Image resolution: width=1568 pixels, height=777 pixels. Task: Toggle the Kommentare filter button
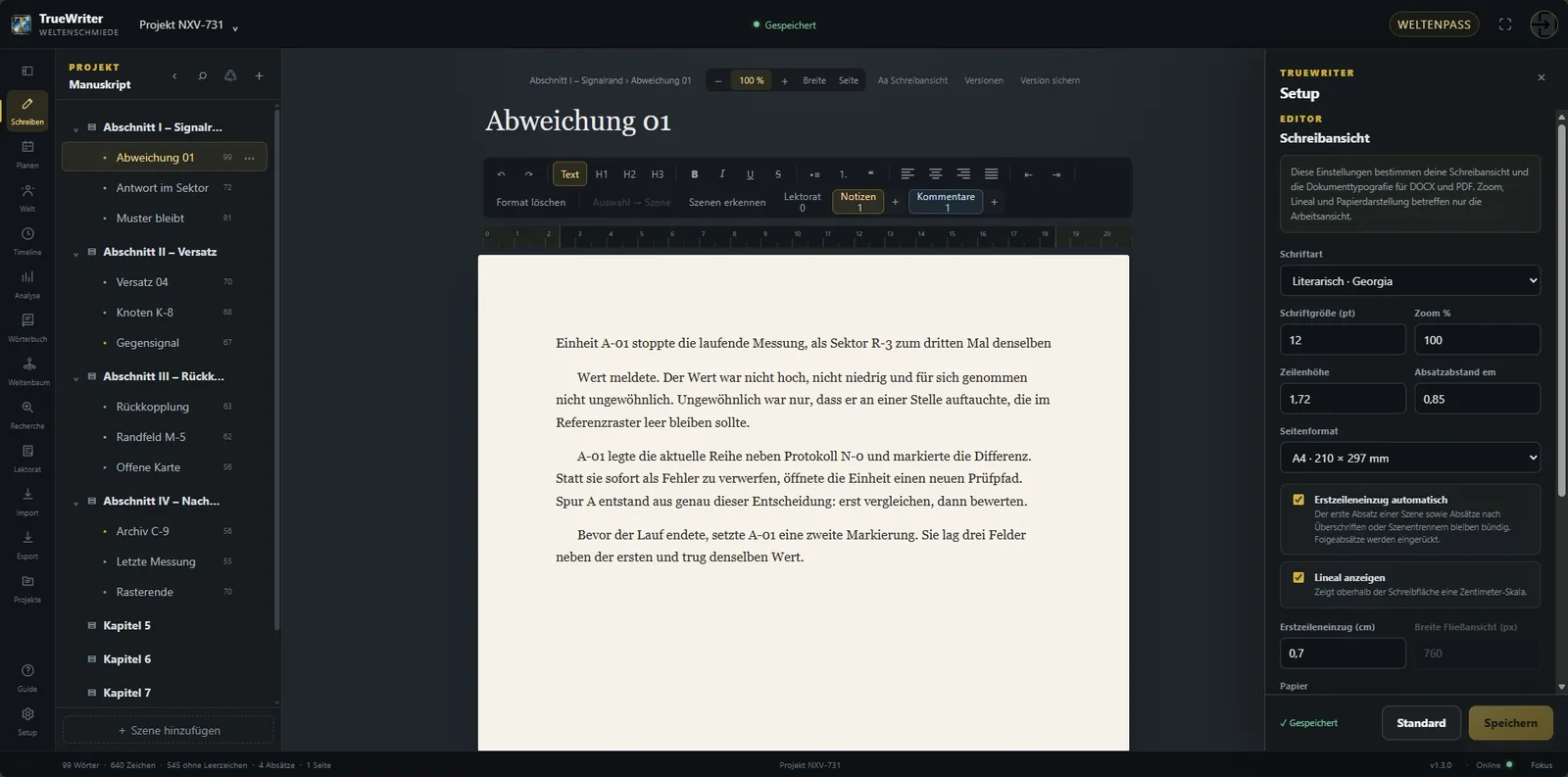tap(946, 201)
